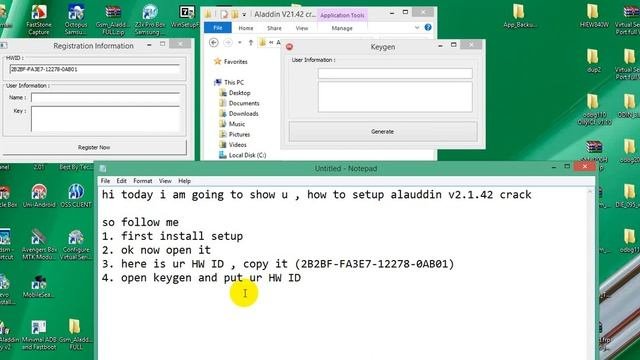Viewport: 640px width, 360px height.
Task: Click the Key text box in Registration Information
Action: tap(105, 119)
